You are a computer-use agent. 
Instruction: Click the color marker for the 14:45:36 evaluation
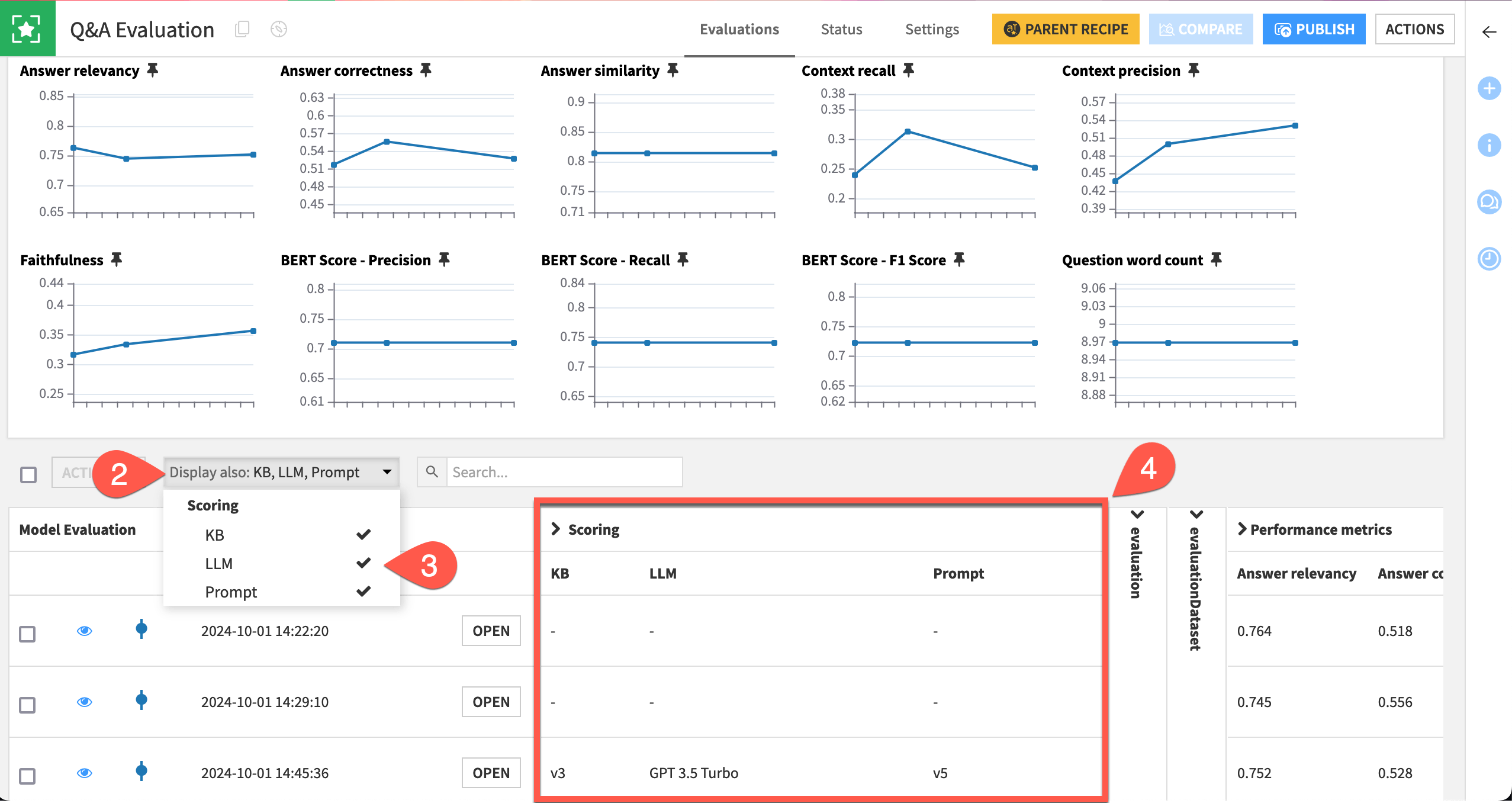141,771
